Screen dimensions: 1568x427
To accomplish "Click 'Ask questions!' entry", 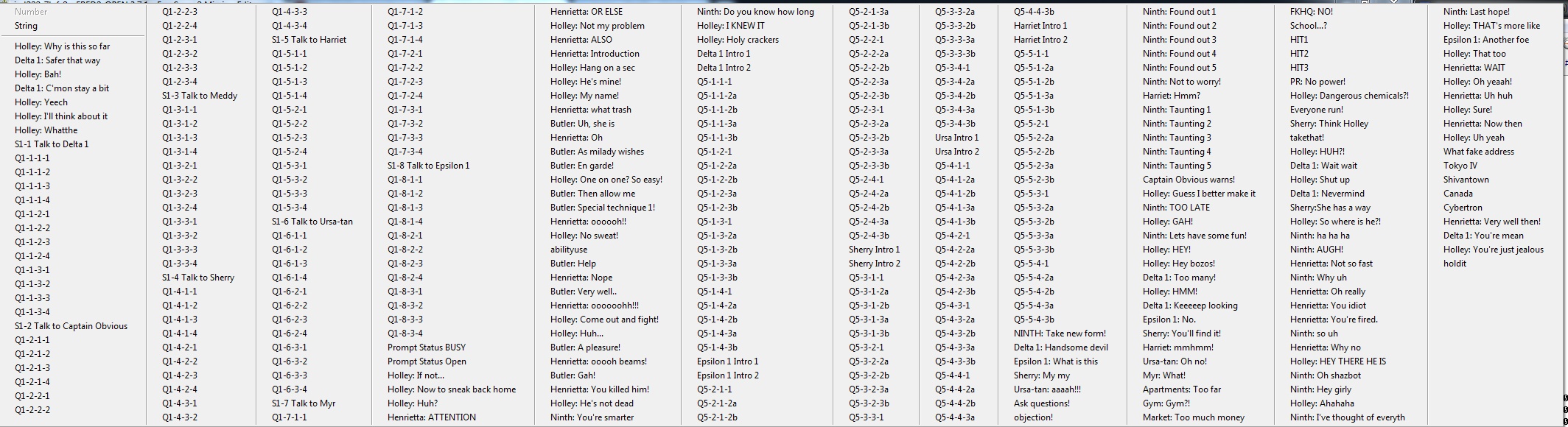I will point(1042,403).
